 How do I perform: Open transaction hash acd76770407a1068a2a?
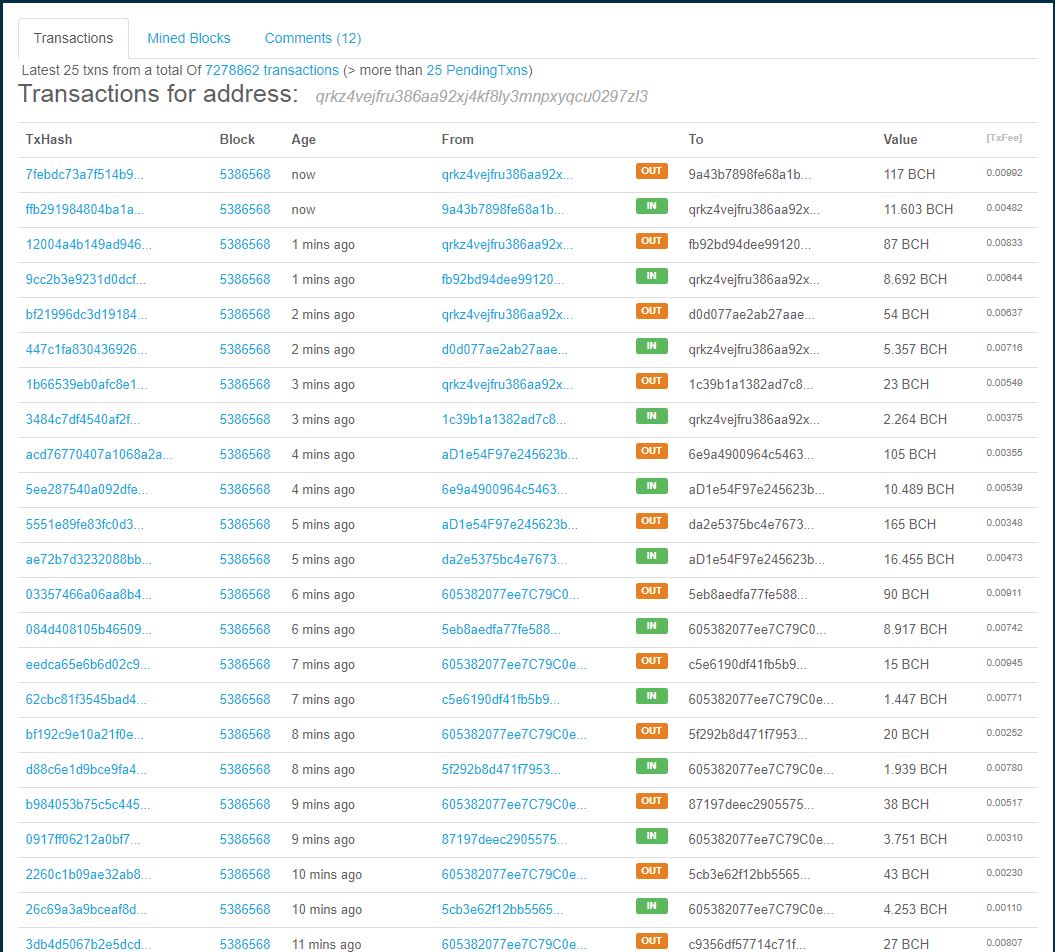click(x=99, y=454)
